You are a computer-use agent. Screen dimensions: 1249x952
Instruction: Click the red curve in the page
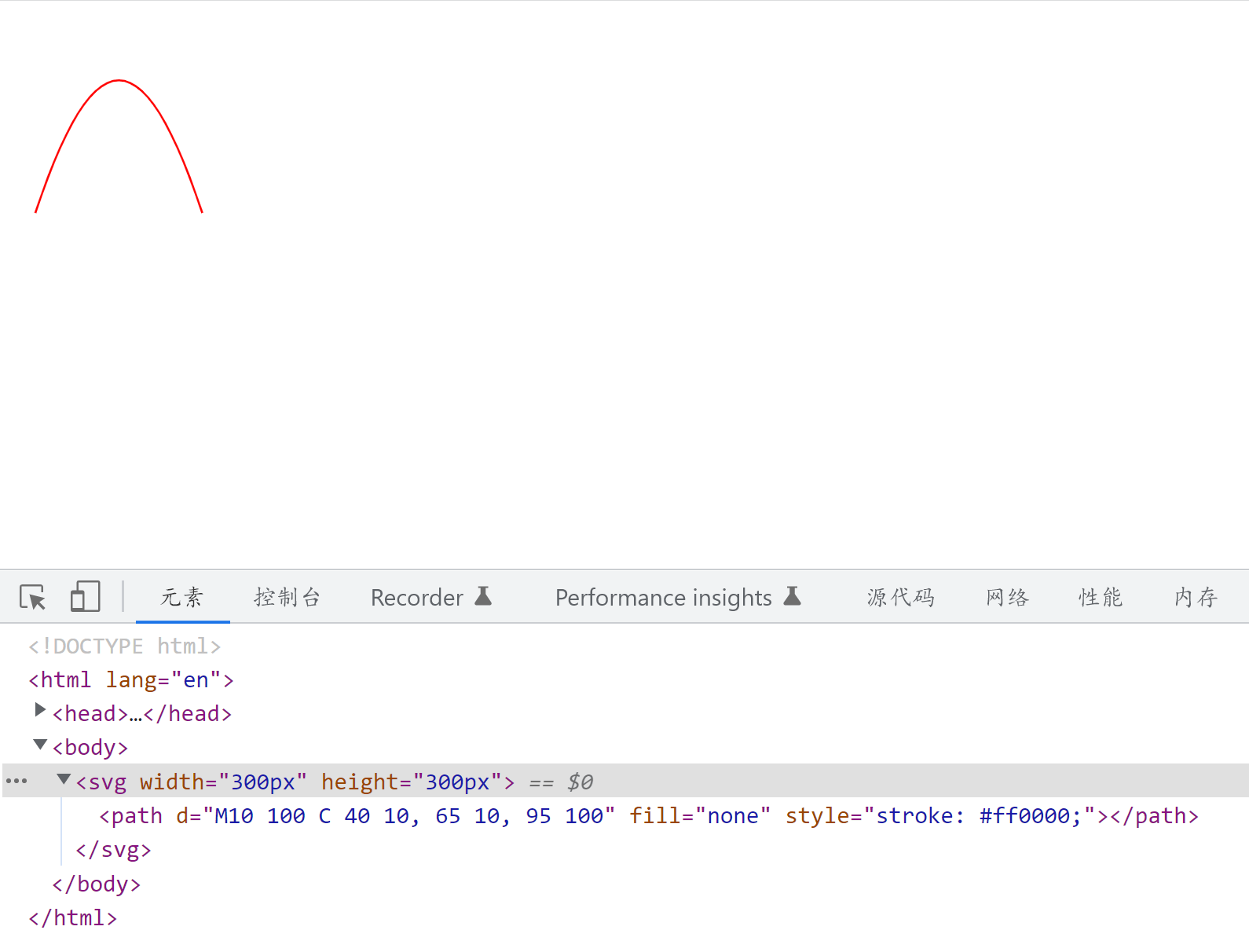119,80
